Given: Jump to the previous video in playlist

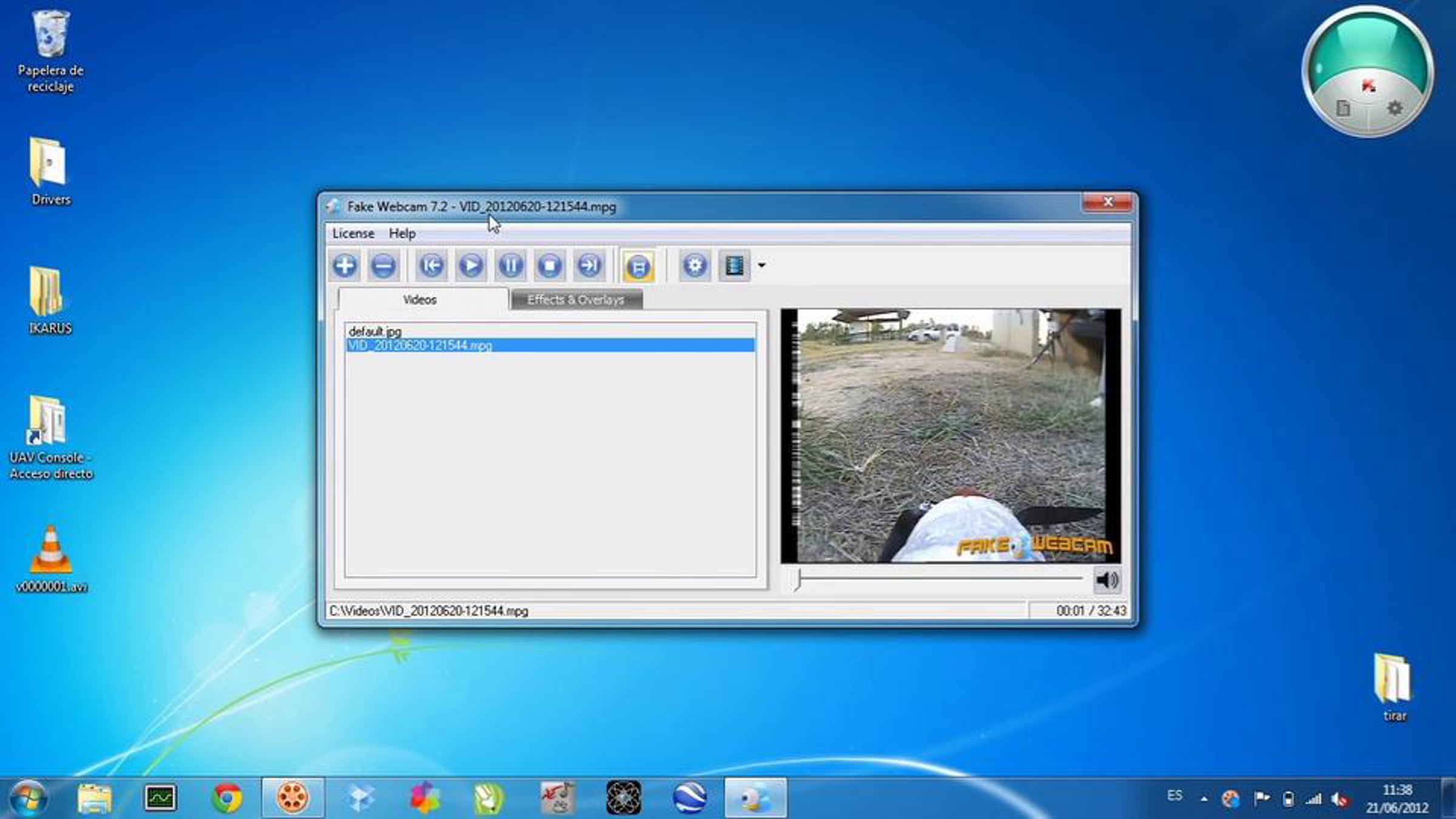Looking at the screenshot, I should (431, 266).
